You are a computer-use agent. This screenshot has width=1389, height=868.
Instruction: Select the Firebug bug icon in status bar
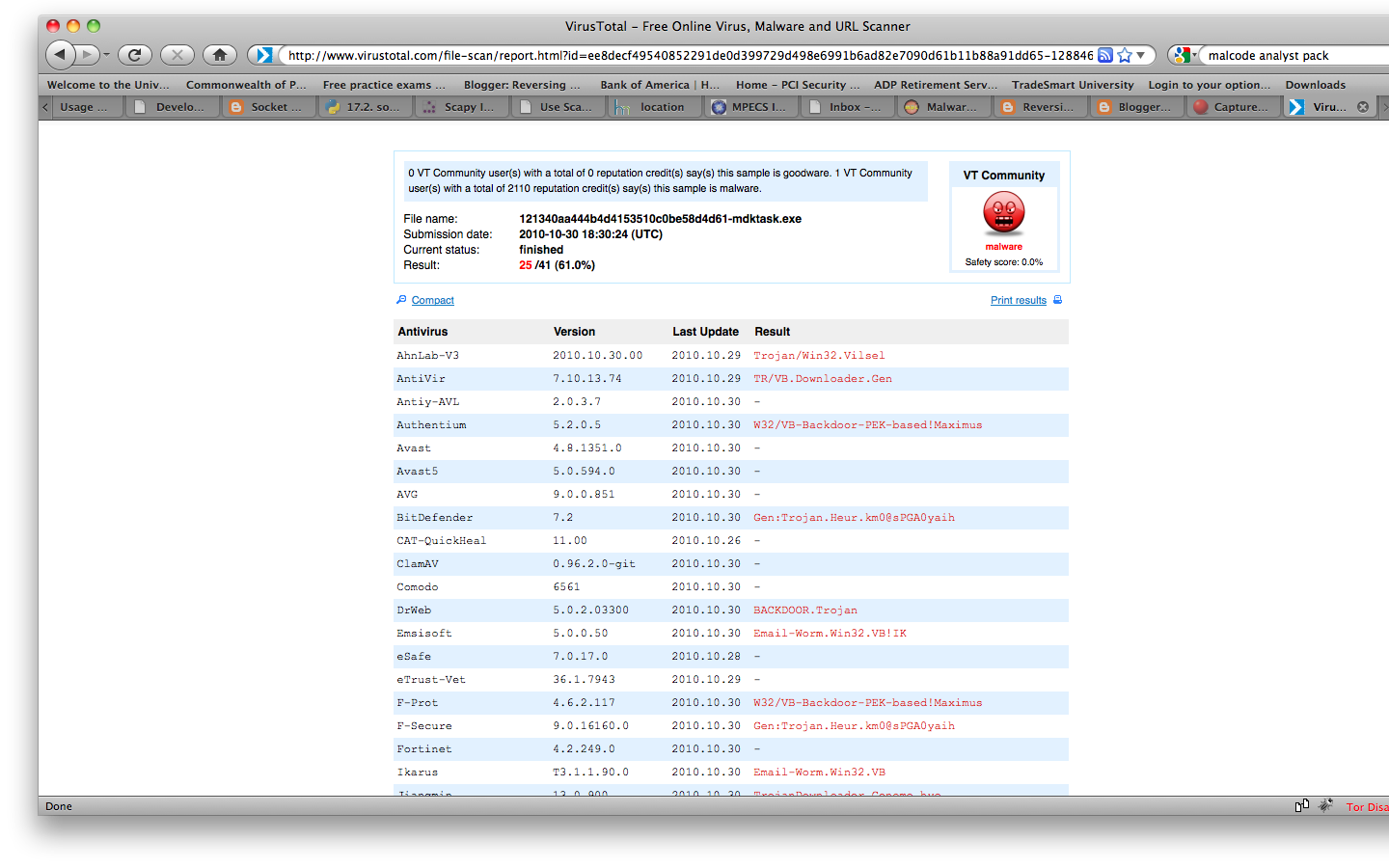(1324, 805)
